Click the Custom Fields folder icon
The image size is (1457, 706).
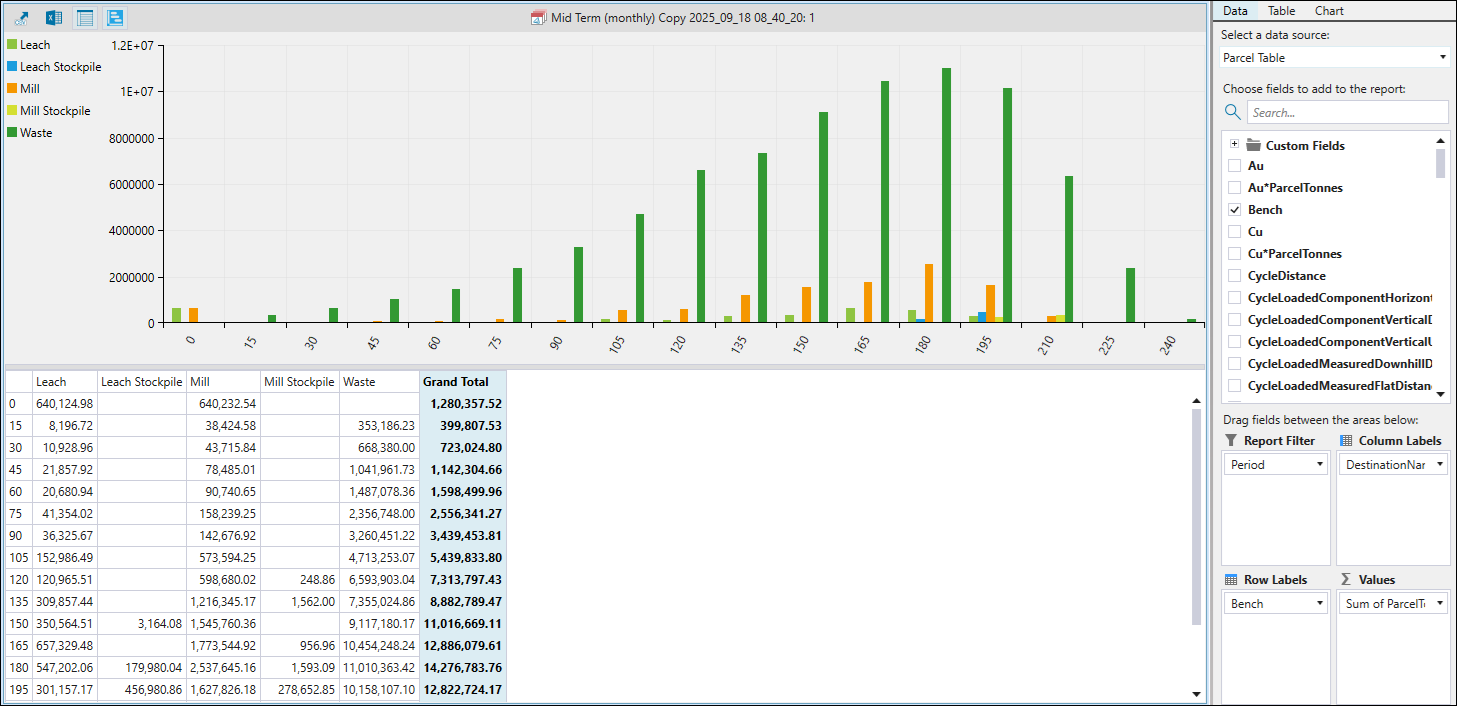click(1253, 145)
